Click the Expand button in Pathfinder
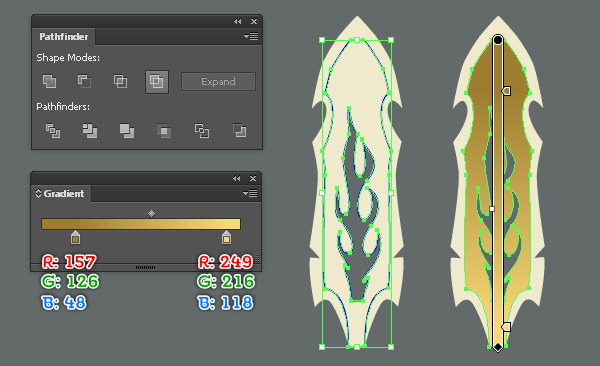 click(218, 82)
